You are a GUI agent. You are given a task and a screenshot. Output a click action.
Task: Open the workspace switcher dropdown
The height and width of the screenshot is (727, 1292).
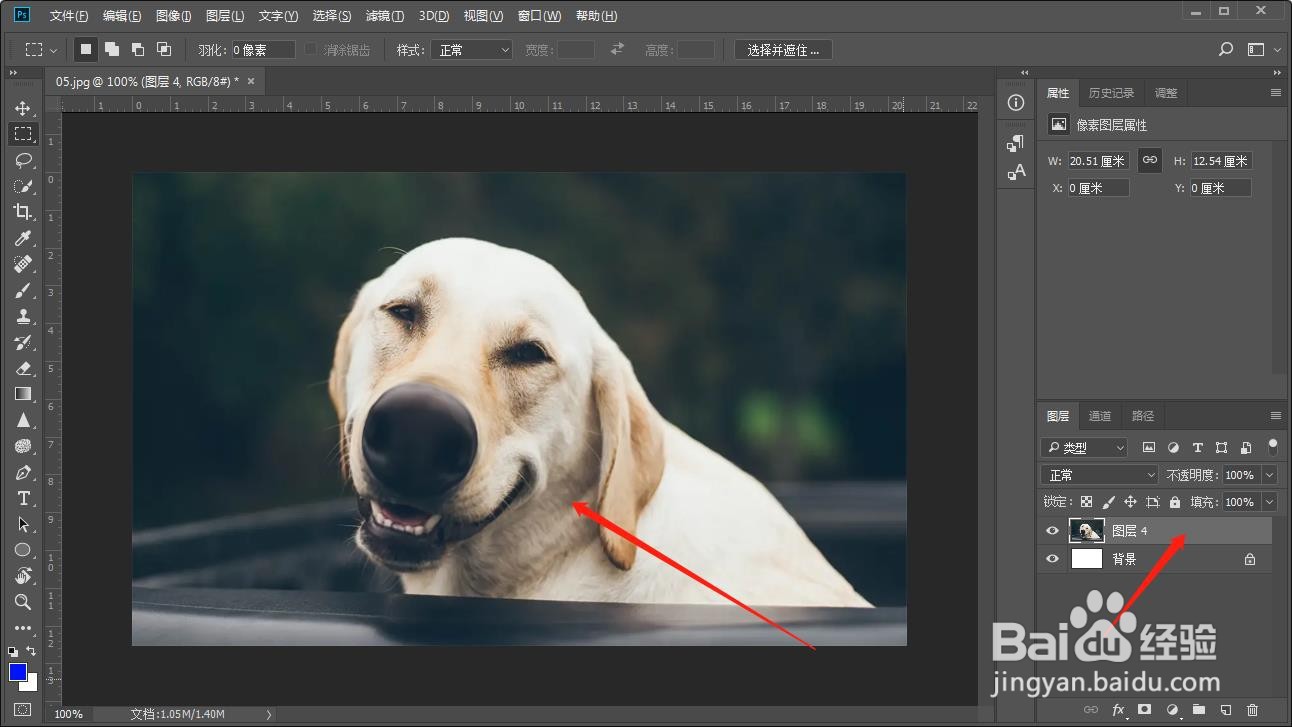click(1264, 49)
